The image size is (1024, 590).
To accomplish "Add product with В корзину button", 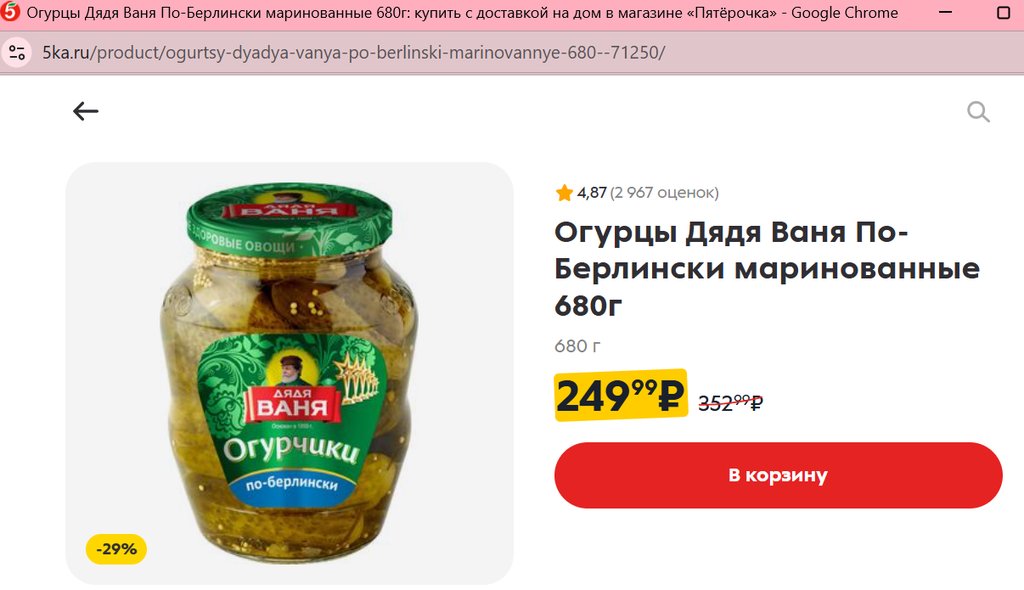I will coord(778,475).
